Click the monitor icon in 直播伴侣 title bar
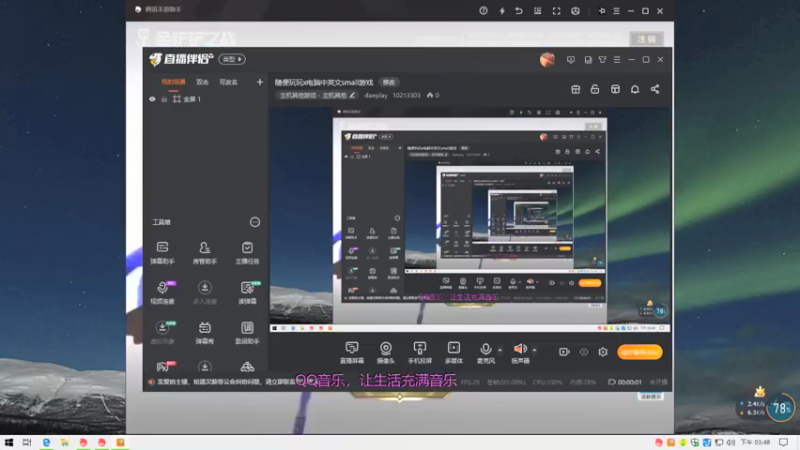 point(571,60)
